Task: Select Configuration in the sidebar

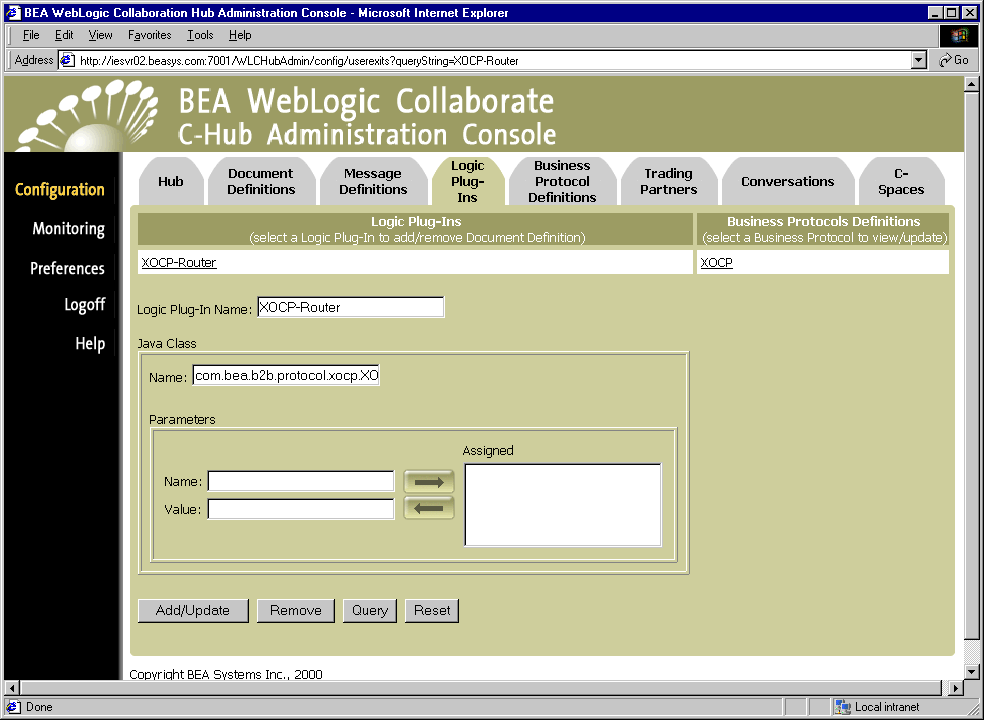Action: (x=60, y=190)
